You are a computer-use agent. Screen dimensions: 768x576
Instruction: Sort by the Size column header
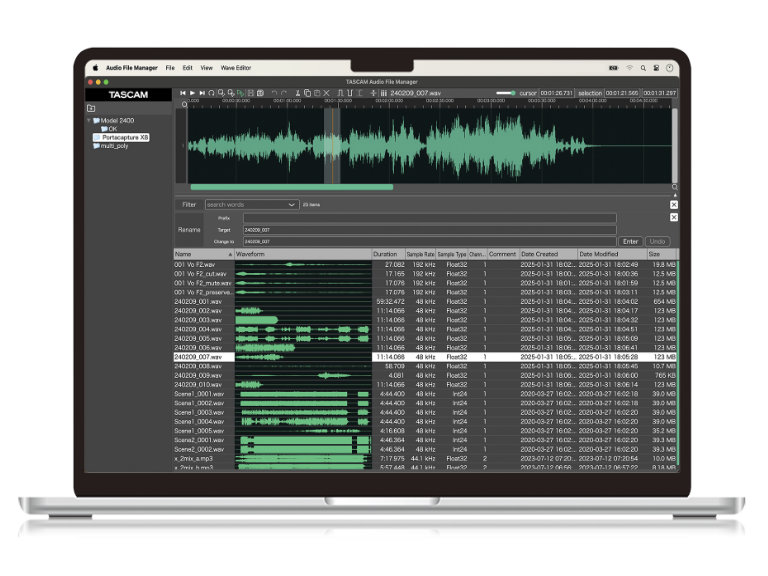[x=662, y=254]
